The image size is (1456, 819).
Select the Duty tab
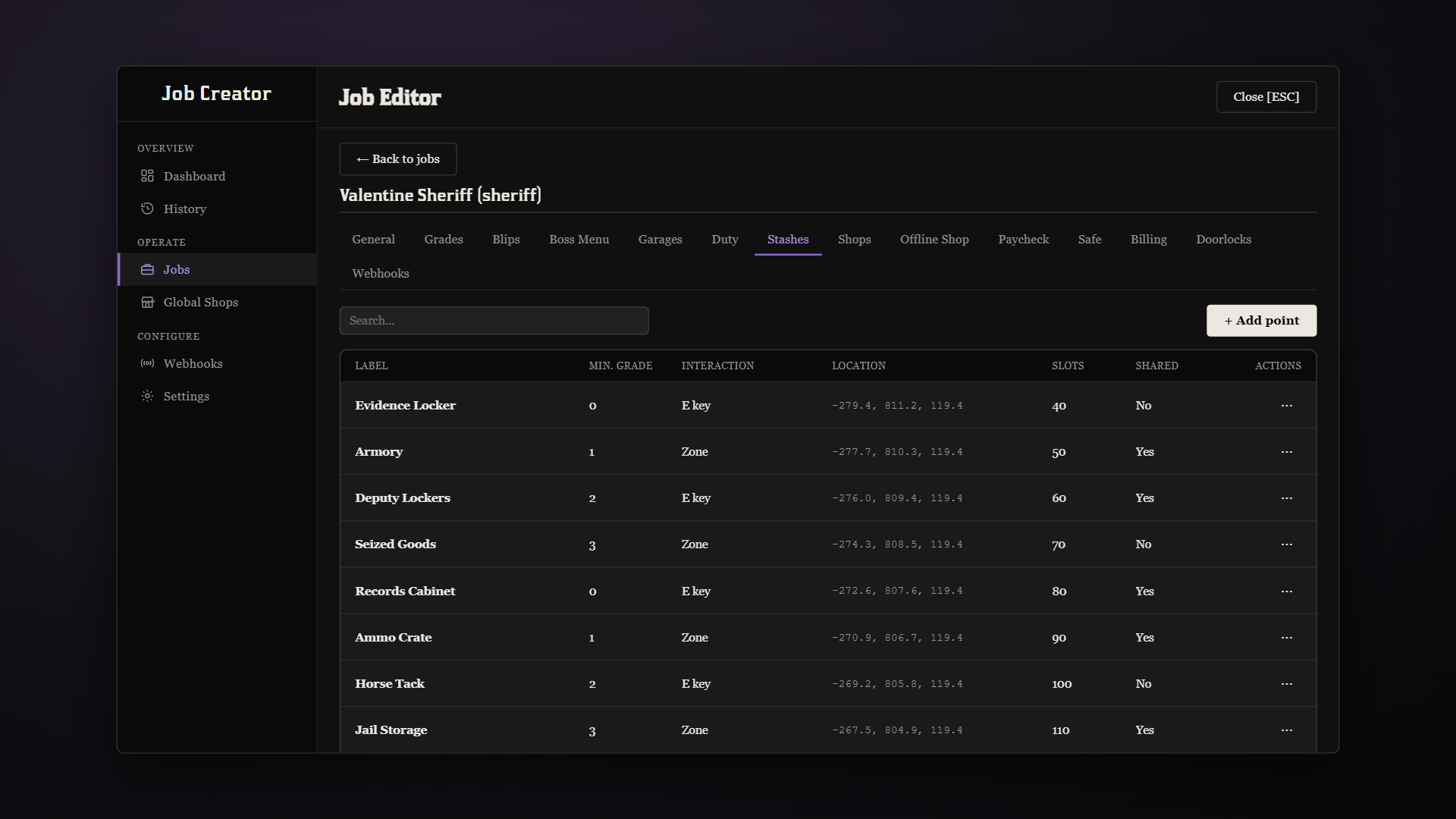pos(724,240)
